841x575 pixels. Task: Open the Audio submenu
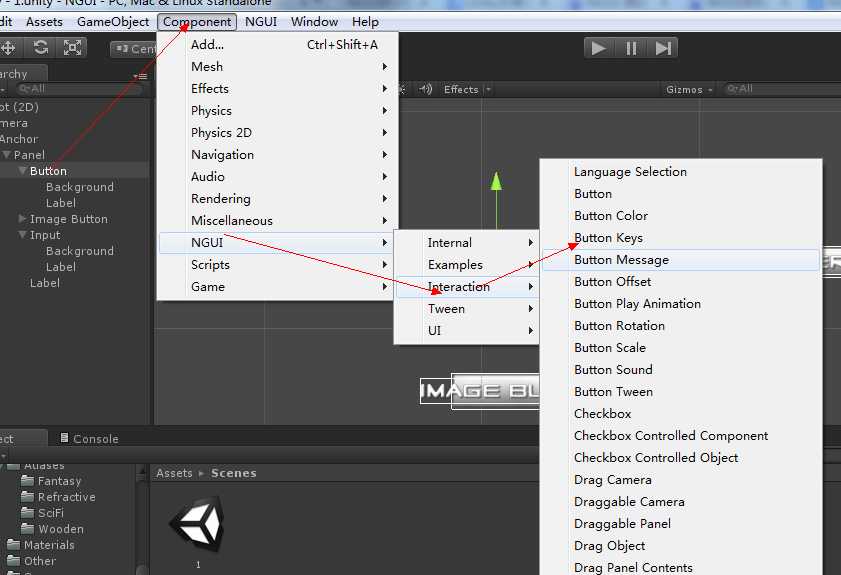(x=278, y=176)
